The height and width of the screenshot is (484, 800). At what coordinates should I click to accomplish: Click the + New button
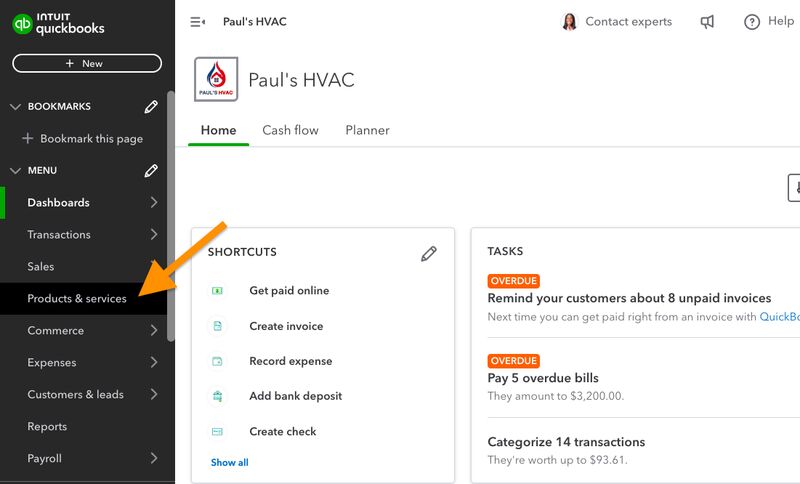pyautogui.click(x=87, y=63)
